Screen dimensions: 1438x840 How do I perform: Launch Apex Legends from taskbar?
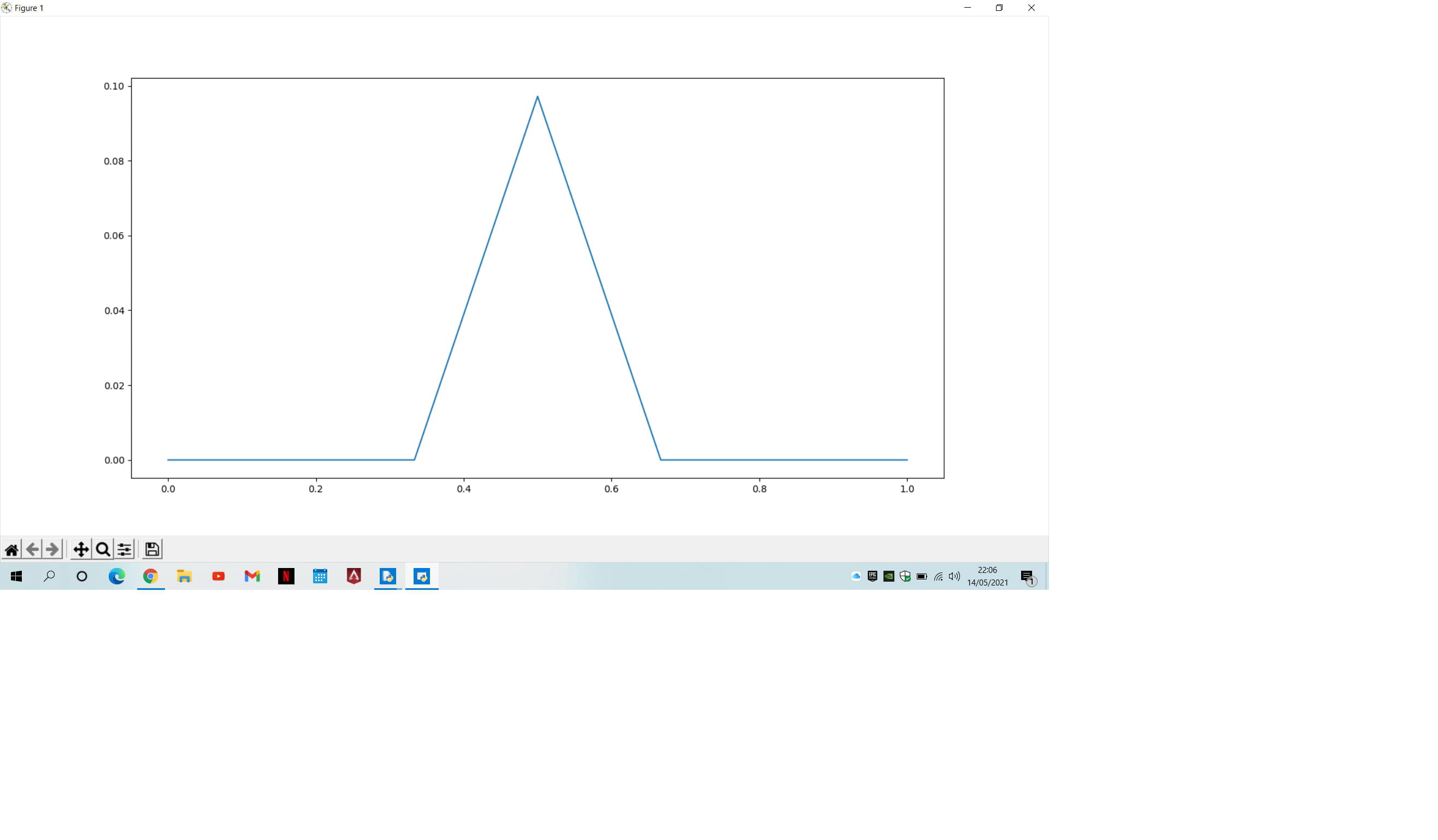(x=354, y=577)
